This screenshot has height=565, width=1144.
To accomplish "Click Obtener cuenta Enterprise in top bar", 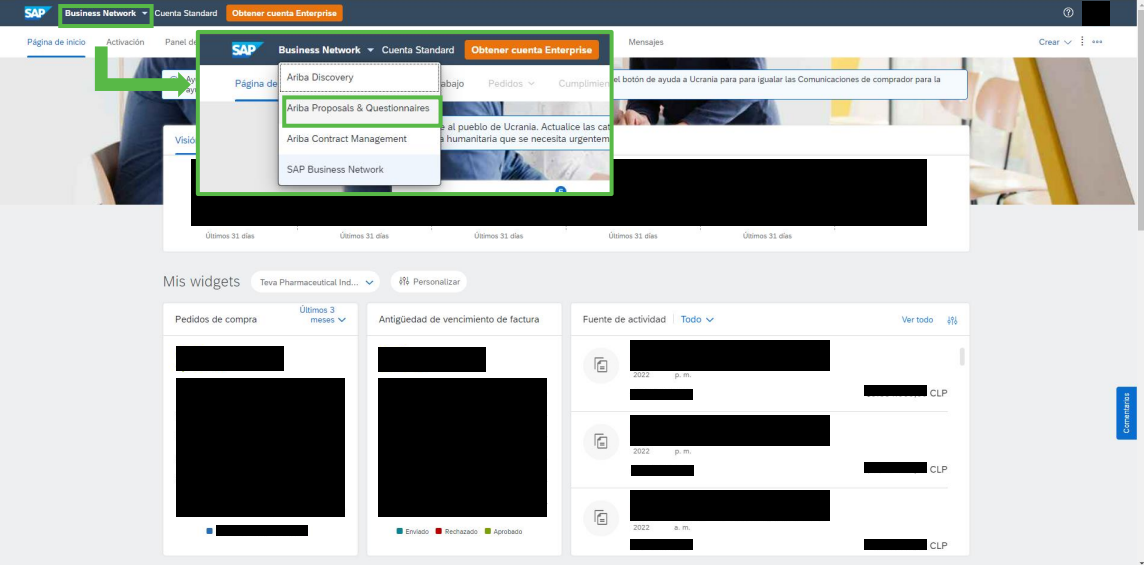I will (284, 13).
